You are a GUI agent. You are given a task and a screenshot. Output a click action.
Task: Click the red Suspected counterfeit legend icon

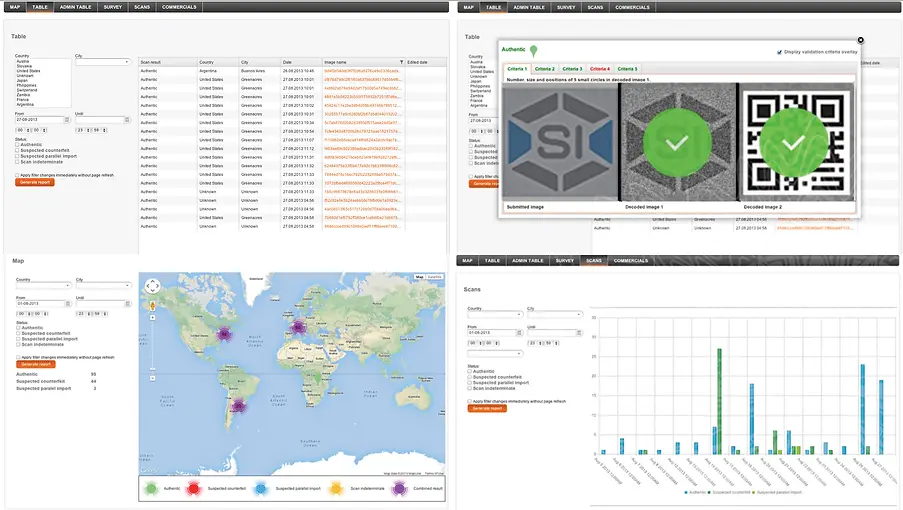click(x=194, y=489)
